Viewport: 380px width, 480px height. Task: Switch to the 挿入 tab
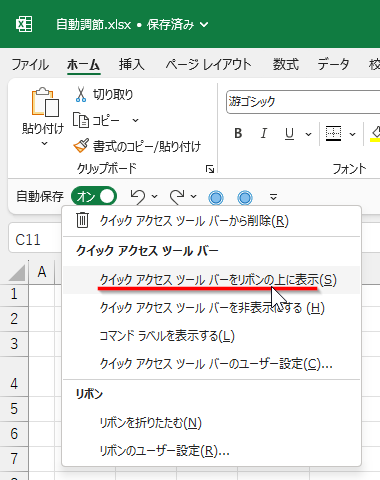point(132,64)
